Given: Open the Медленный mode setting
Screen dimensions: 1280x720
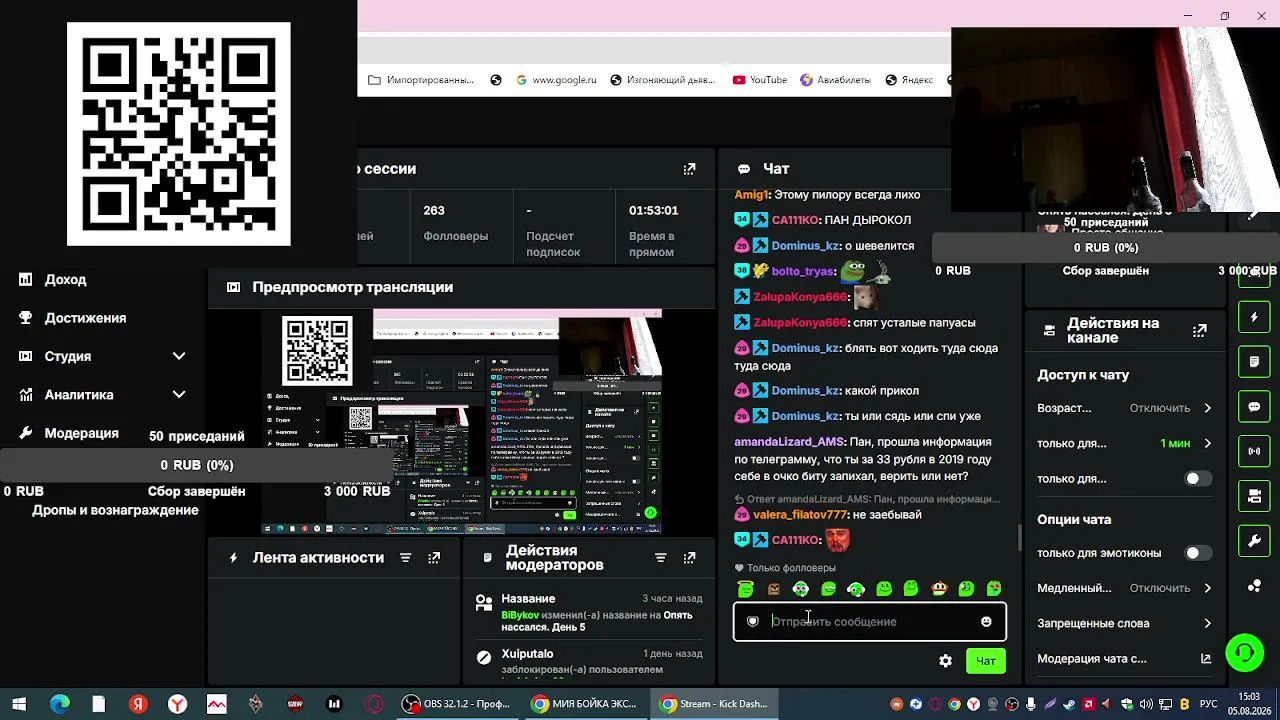Looking at the screenshot, I should pyautogui.click(x=1124, y=588).
